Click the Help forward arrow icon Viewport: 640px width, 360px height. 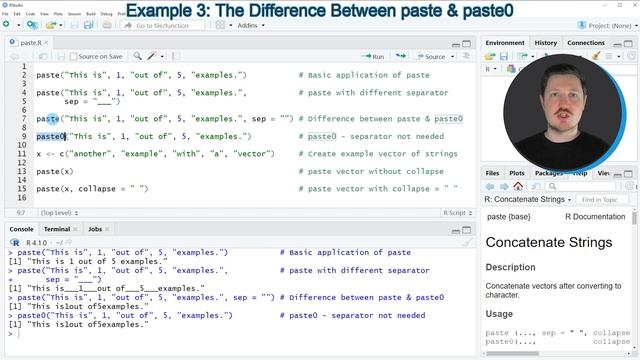pos(504,187)
